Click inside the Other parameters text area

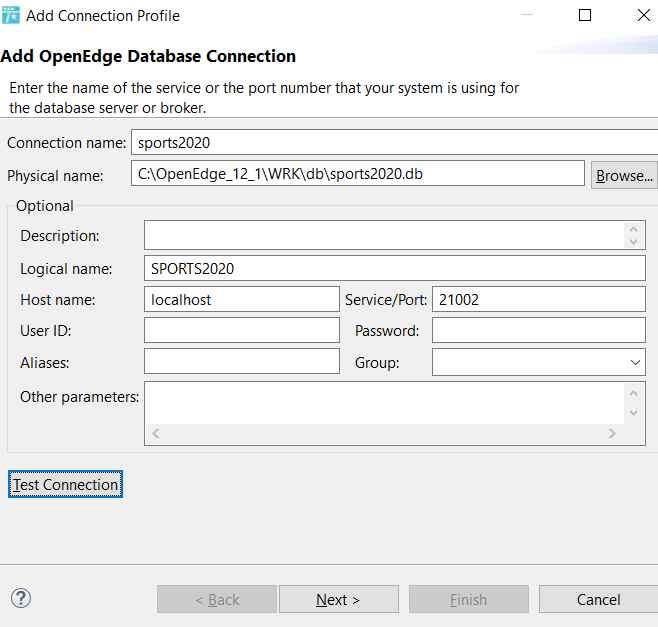pyautogui.click(x=384, y=403)
